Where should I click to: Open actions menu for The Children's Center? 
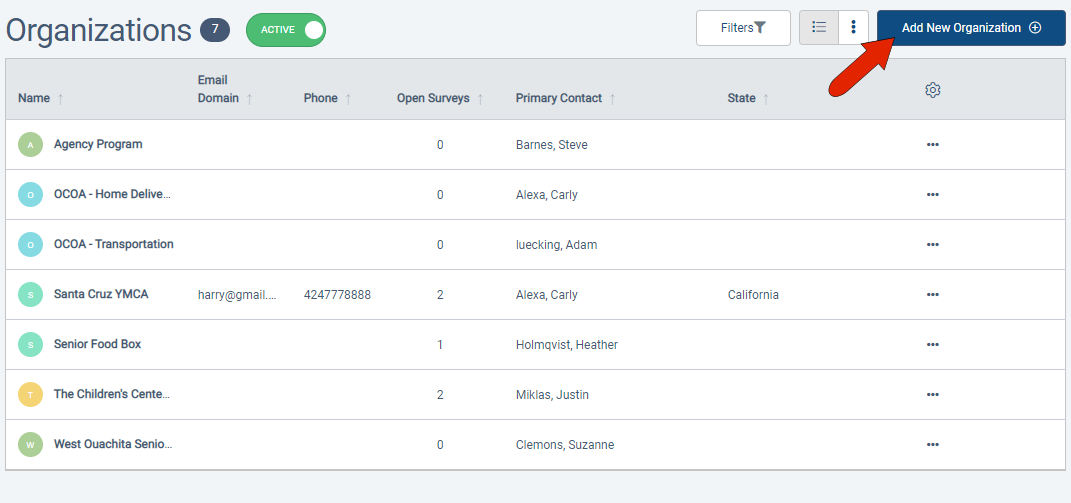(x=933, y=395)
